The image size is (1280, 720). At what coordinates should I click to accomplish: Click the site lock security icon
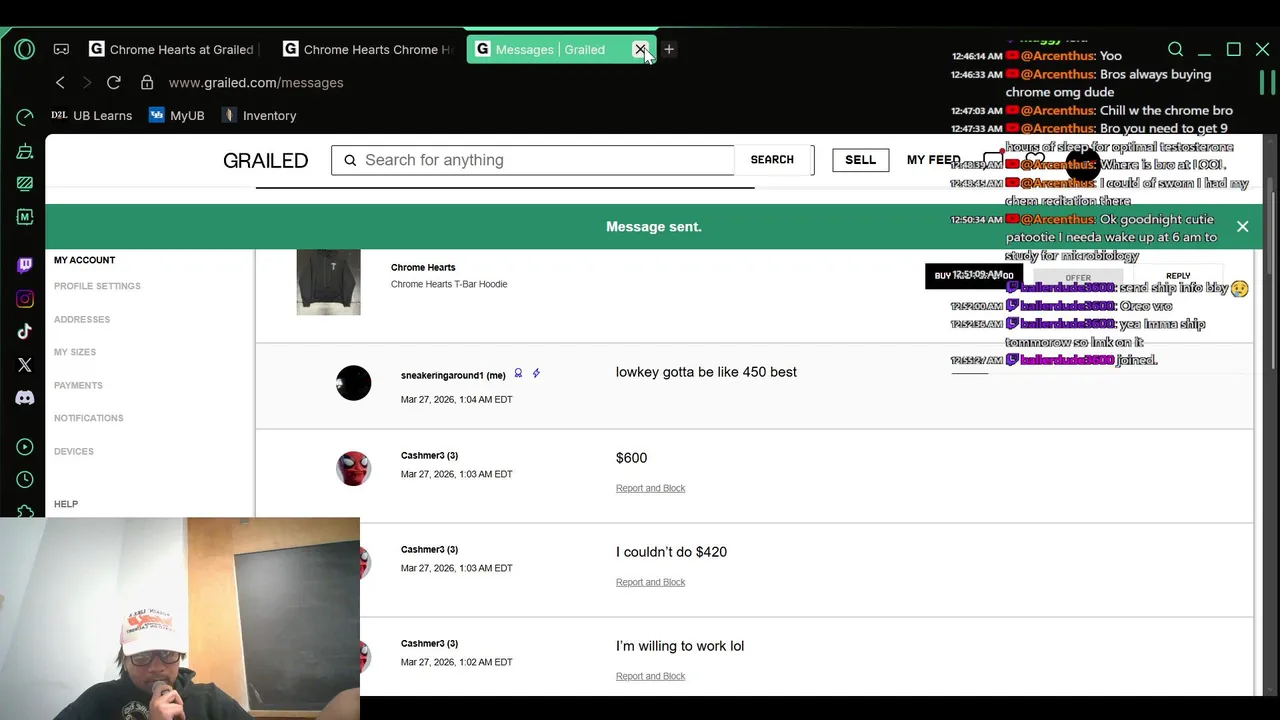pos(147,83)
